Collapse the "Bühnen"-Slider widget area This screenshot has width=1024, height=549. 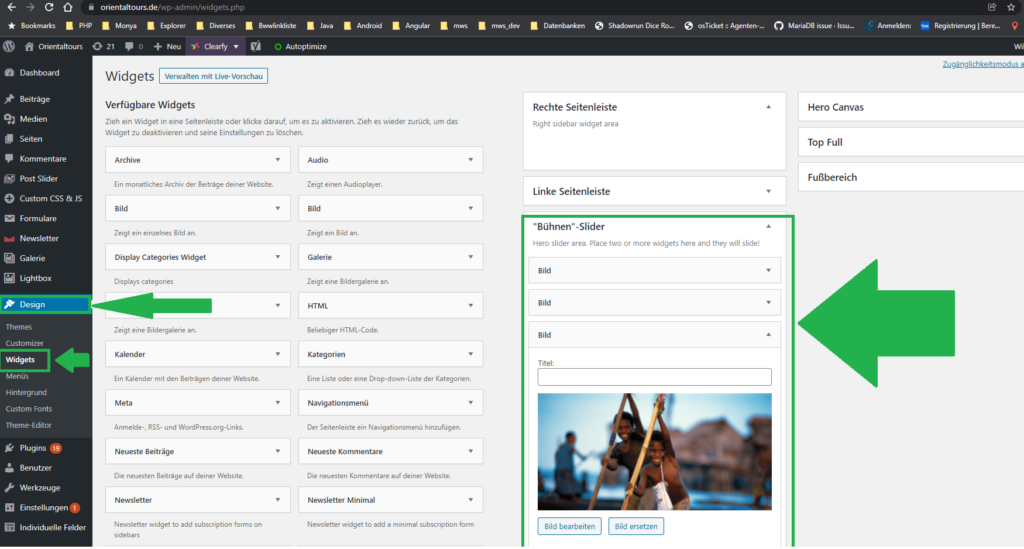(768, 226)
